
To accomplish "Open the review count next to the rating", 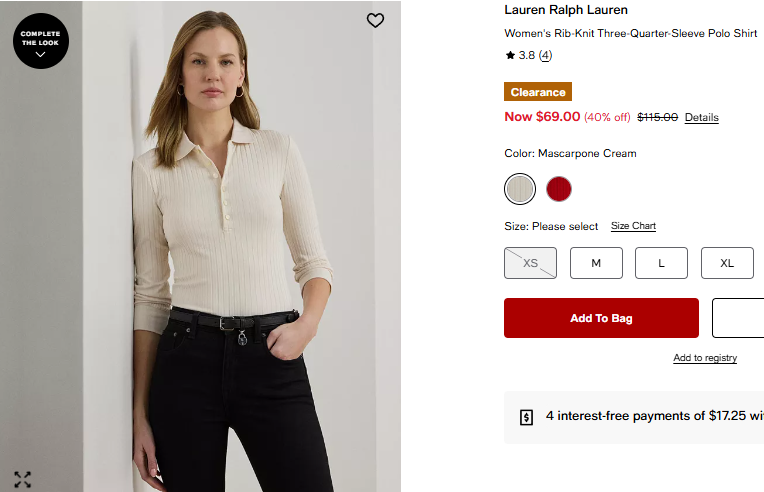I will click(x=545, y=56).
